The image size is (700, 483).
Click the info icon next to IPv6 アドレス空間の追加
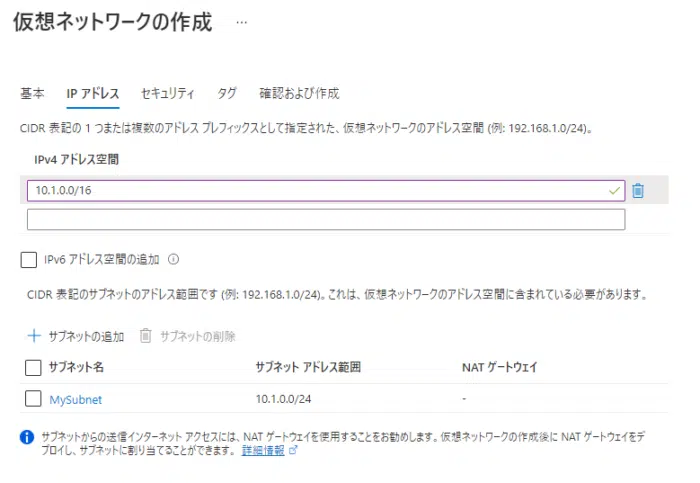point(173,259)
